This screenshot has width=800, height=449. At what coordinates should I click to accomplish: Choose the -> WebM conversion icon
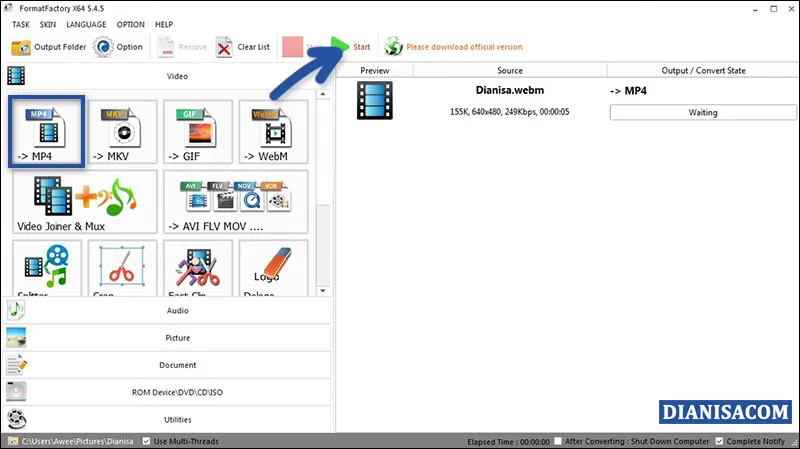(x=273, y=132)
